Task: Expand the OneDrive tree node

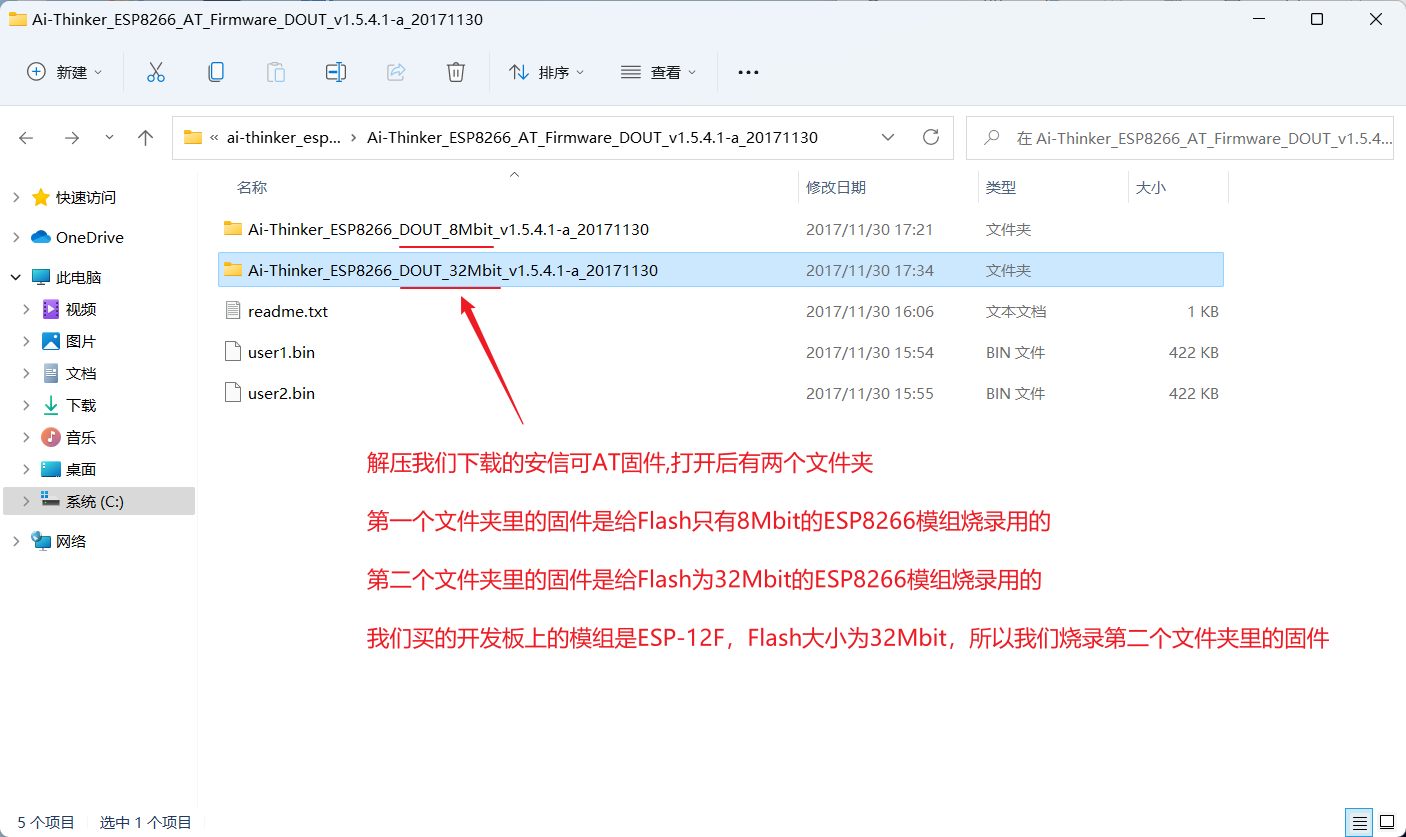Action: [16, 237]
